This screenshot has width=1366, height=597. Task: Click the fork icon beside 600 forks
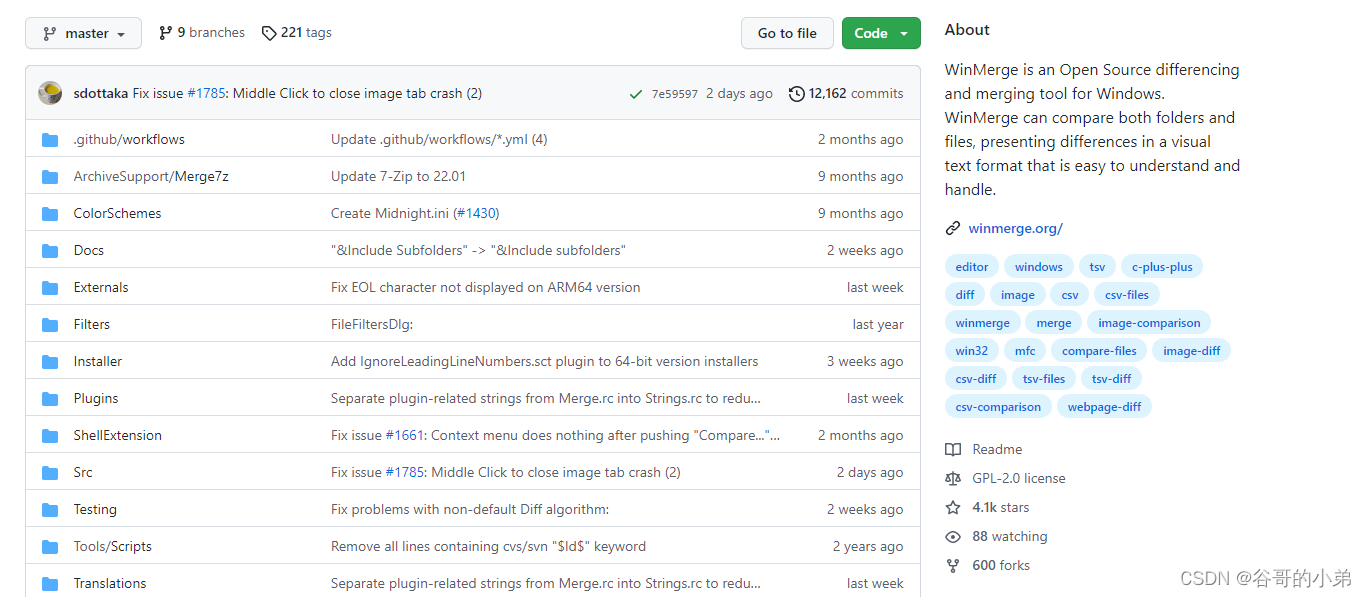click(953, 566)
